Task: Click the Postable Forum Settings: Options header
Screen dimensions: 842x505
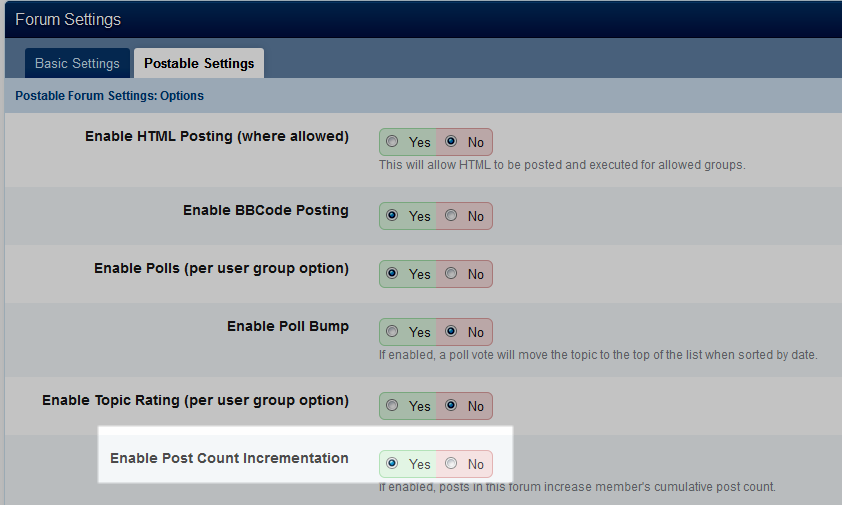Action: click(109, 96)
